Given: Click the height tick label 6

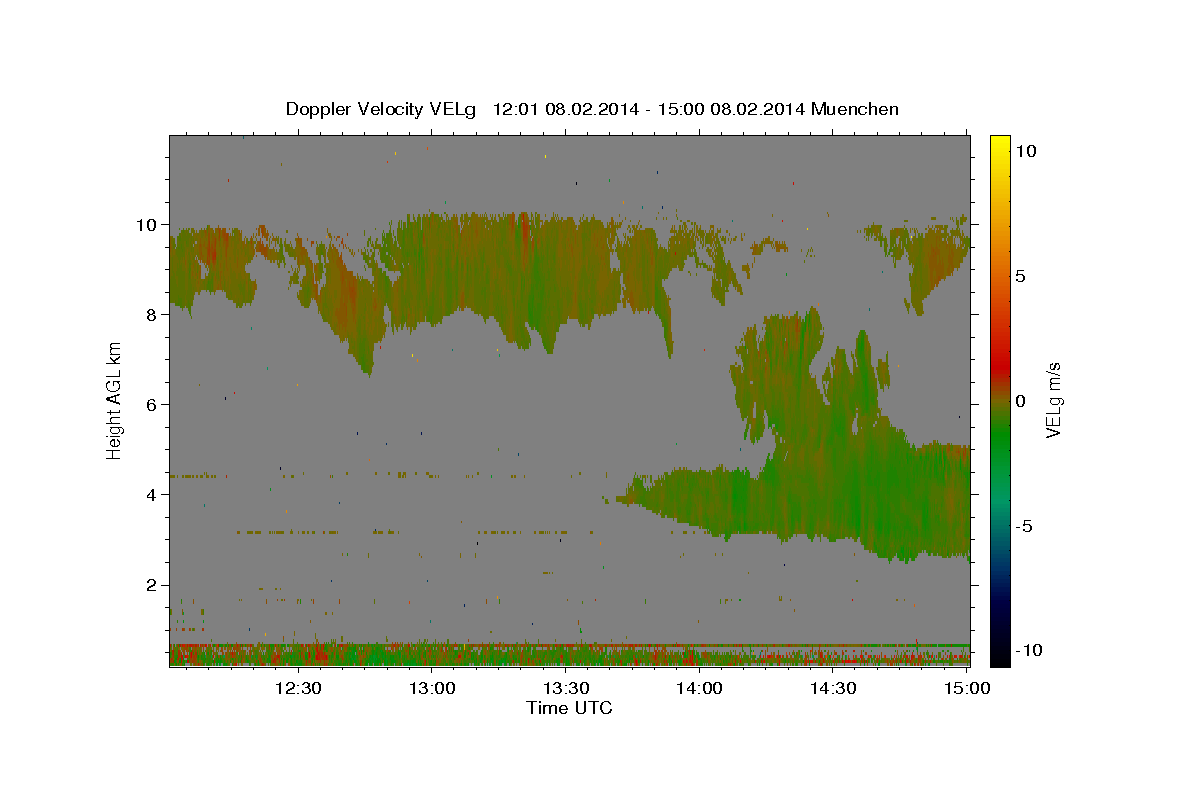Looking at the screenshot, I should click(x=153, y=405).
